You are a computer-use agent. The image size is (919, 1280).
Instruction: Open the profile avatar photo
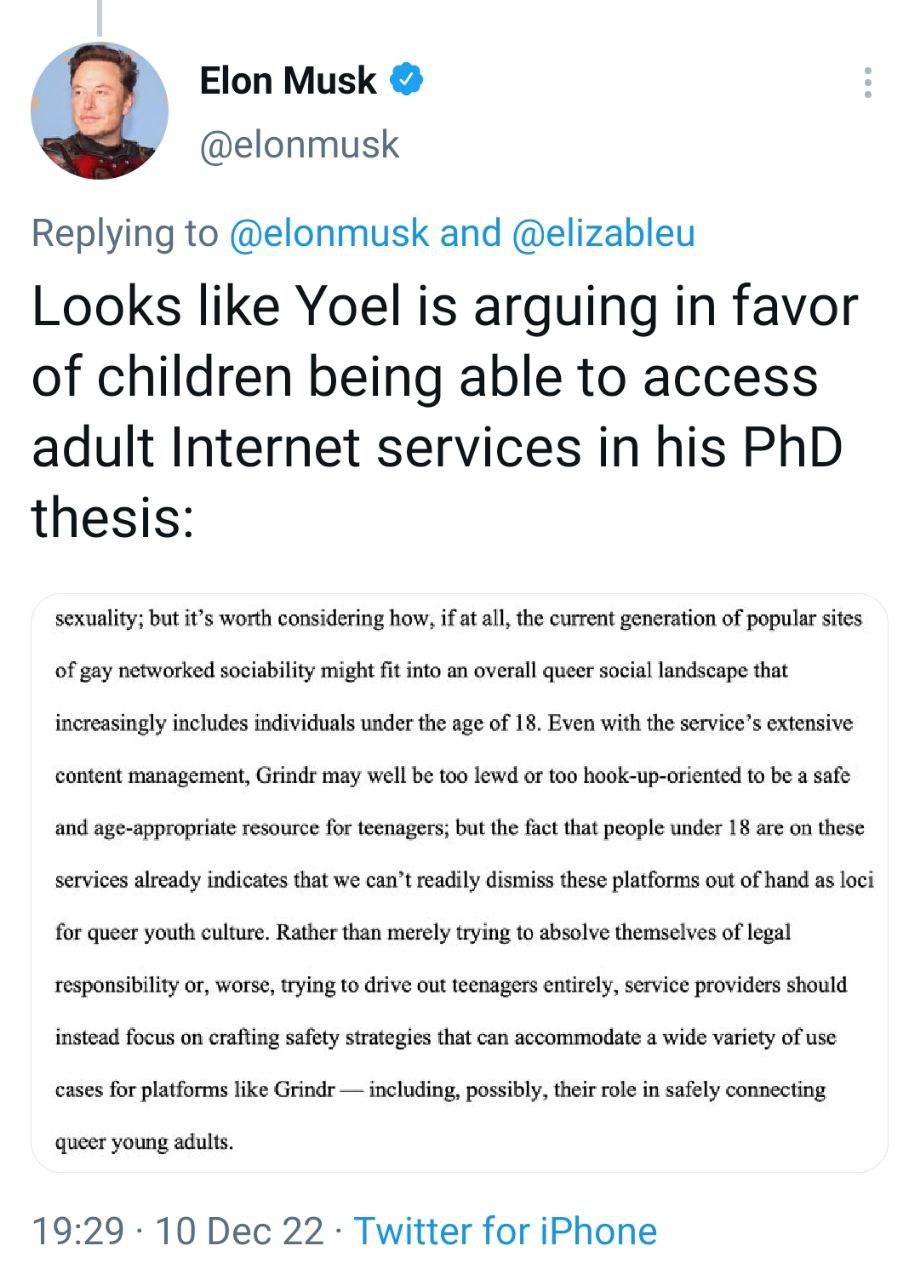click(x=100, y=111)
